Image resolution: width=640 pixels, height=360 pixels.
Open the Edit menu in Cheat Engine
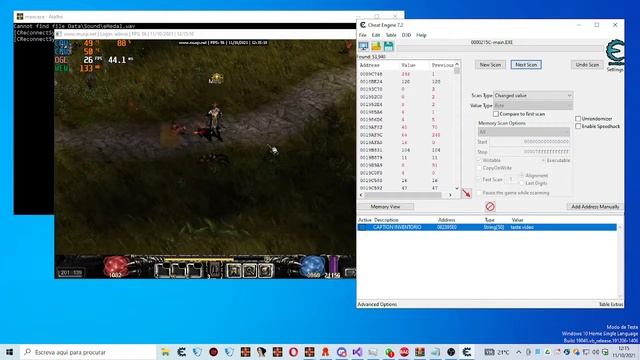376,35
